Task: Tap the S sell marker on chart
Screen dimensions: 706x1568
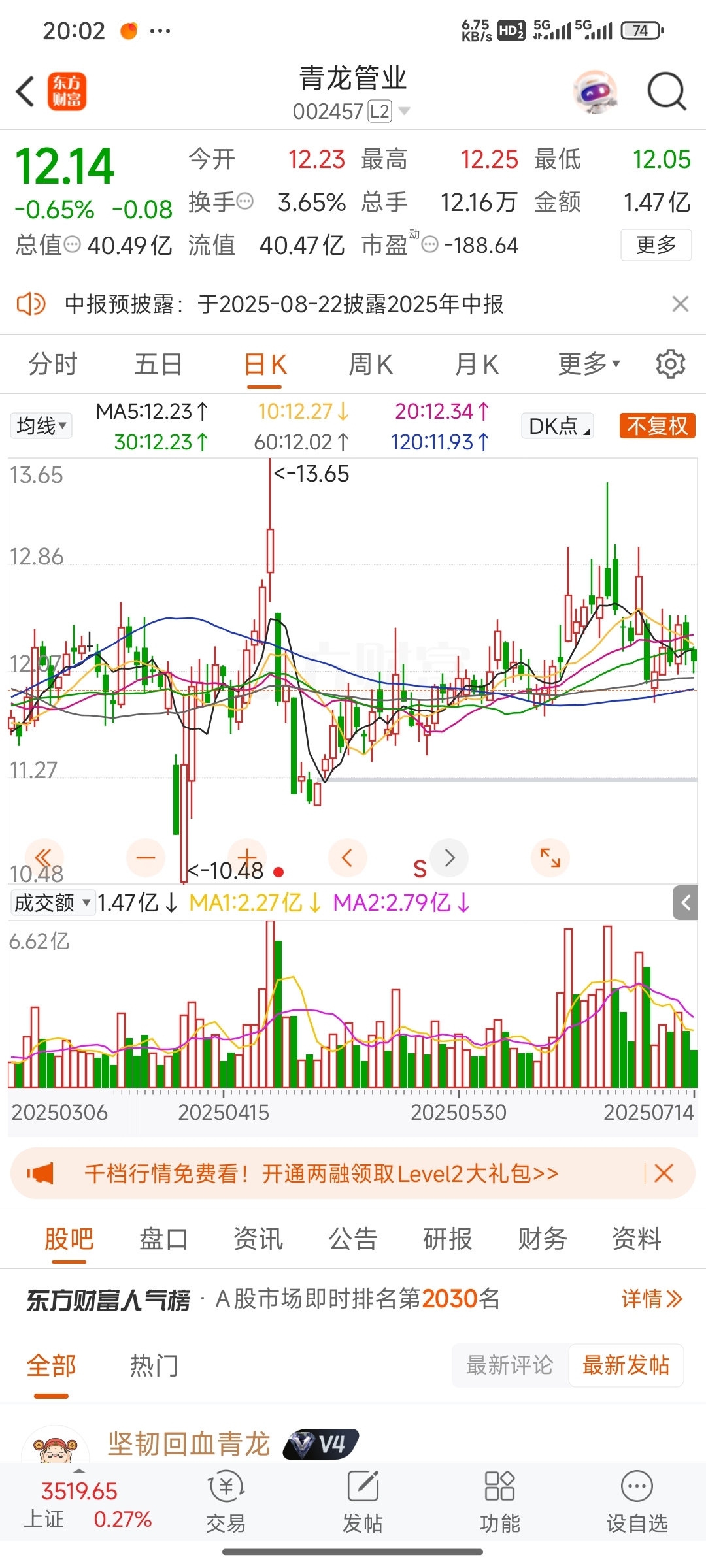Action: pyautogui.click(x=420, y=869)
